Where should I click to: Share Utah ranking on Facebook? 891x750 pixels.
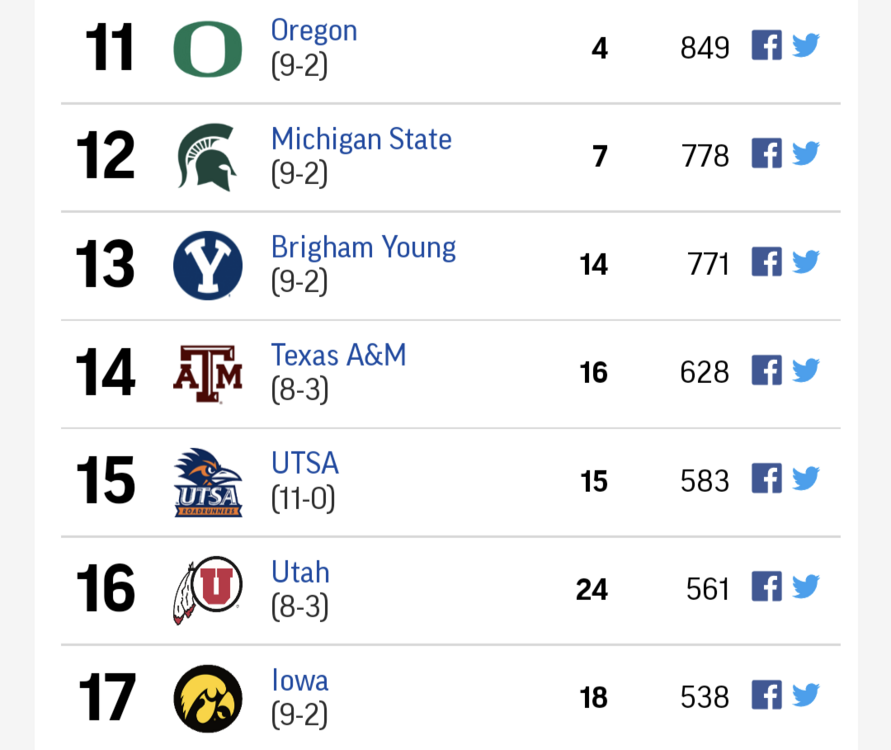coord(767,586)
